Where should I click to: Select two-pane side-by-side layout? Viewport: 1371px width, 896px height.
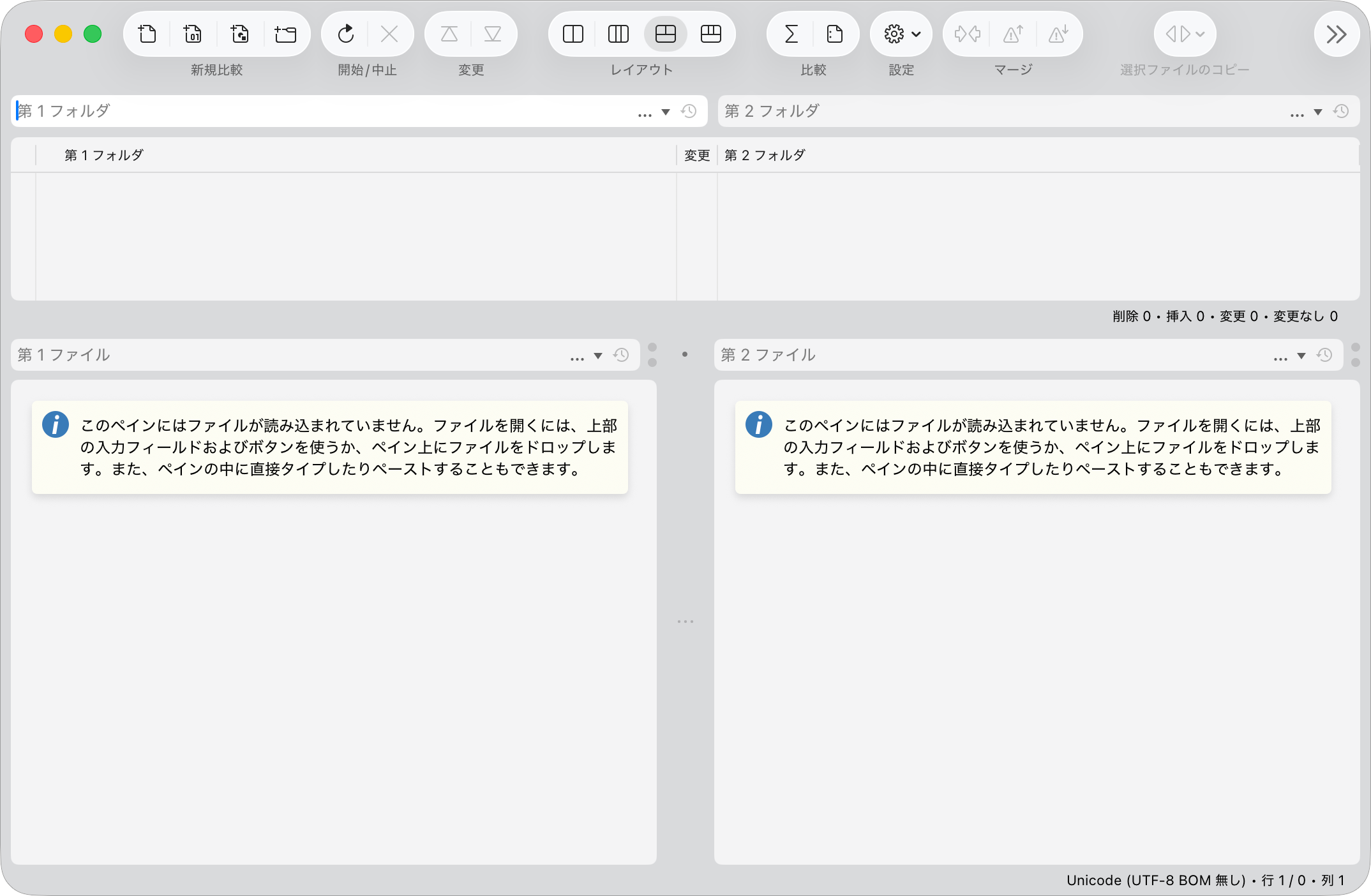[573, 34]
